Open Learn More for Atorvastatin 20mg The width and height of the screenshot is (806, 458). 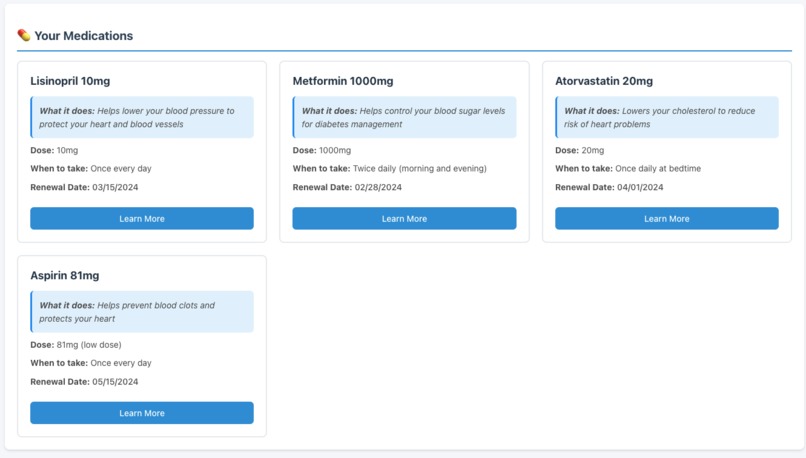coord(667,218)
